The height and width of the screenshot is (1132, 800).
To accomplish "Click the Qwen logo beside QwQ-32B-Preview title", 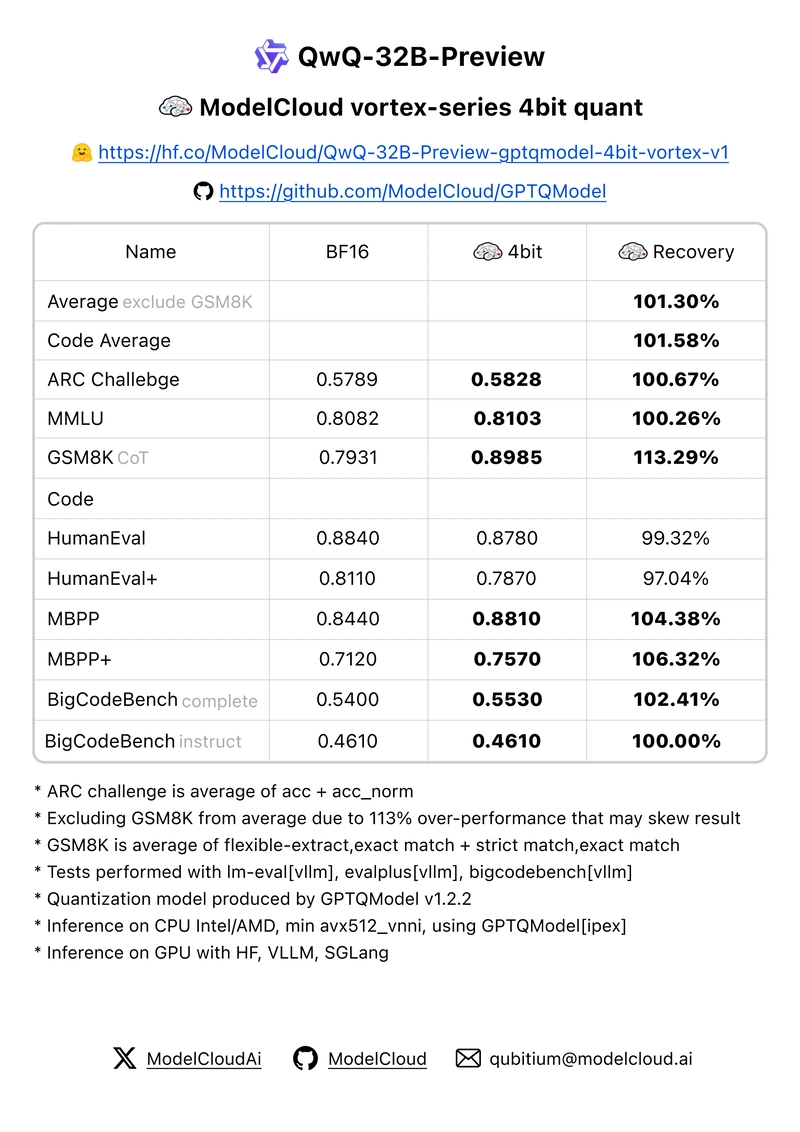I will tap(271, 56).
